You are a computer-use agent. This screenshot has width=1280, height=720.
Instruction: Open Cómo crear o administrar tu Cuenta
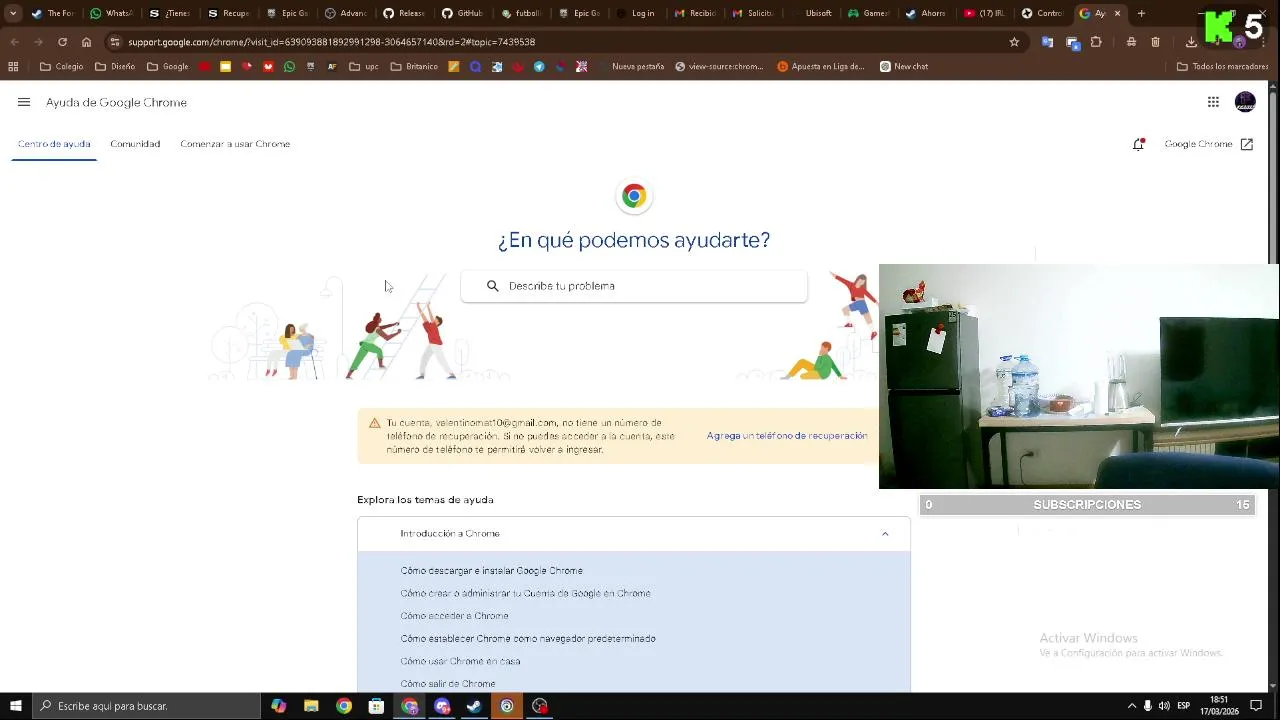525,594
